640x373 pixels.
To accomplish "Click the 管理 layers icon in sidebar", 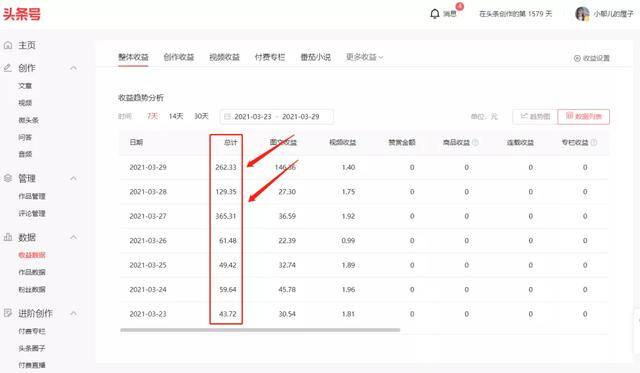I will [8, 178].
